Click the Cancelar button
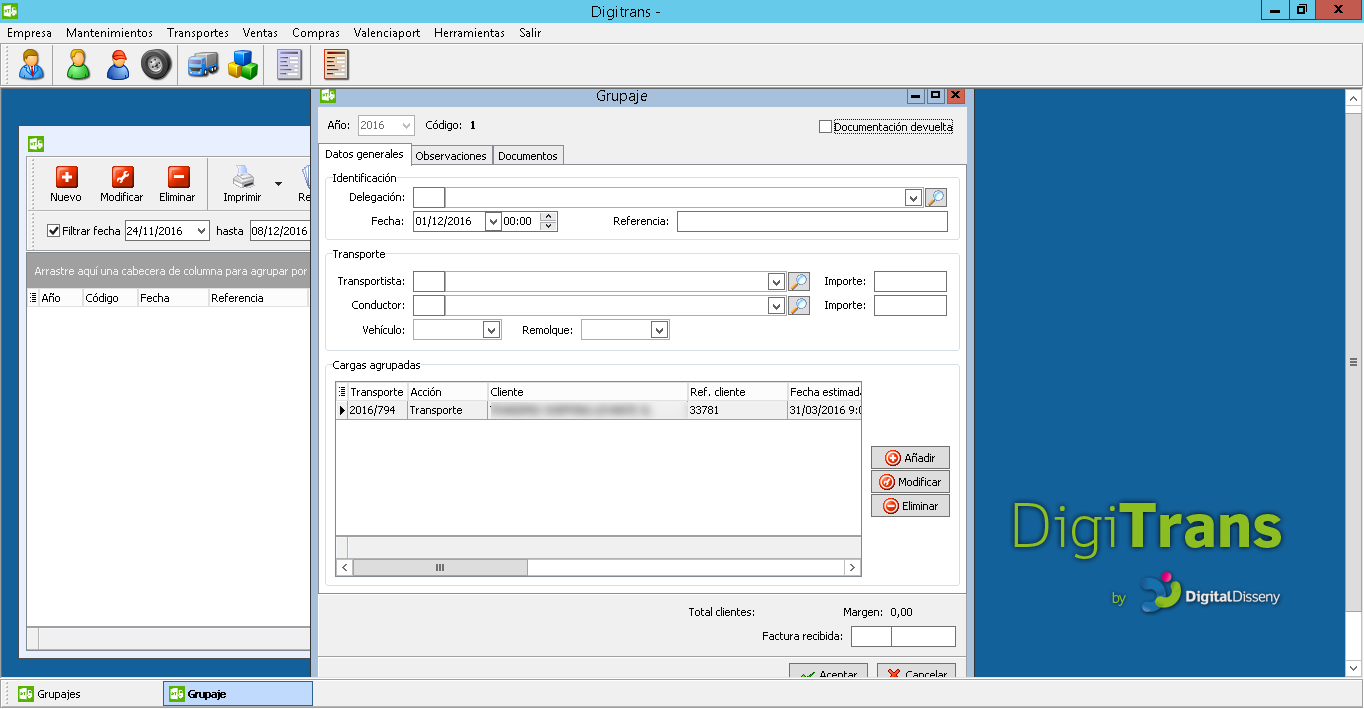Viewport: 1364px width, 709px height. (916, 672)
